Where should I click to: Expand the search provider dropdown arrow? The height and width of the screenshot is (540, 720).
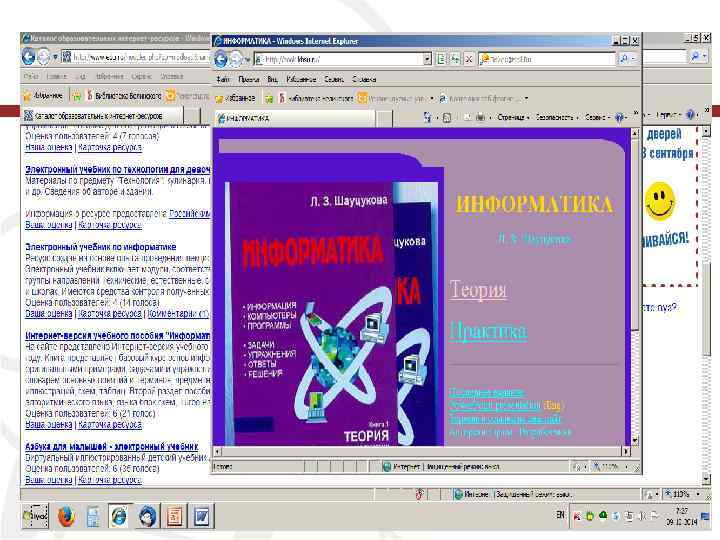(634, 59)
